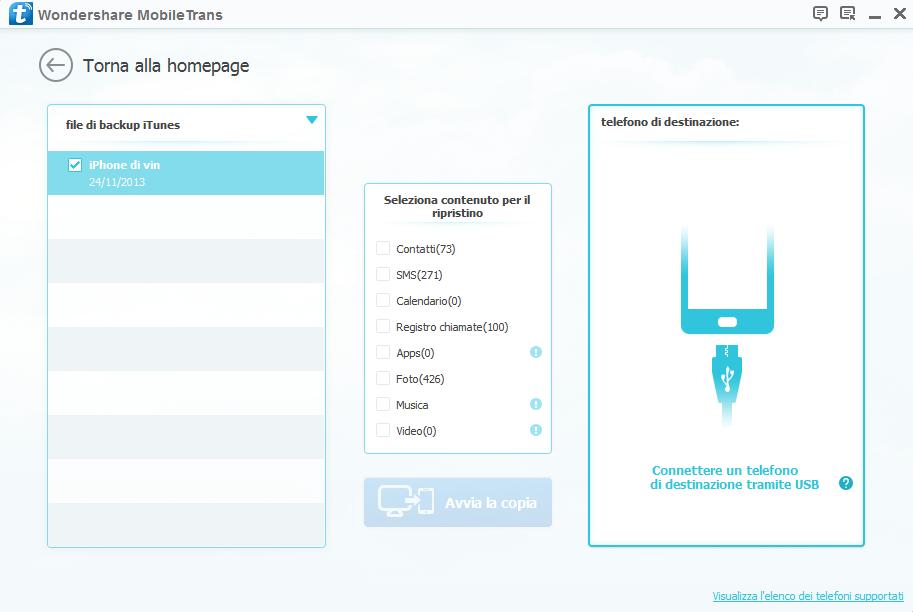This screenshot has height=612, width=913.
Task: Click Connettere un telefono di destinazione text
Action: pyautogui.click(x=735, y=477)
